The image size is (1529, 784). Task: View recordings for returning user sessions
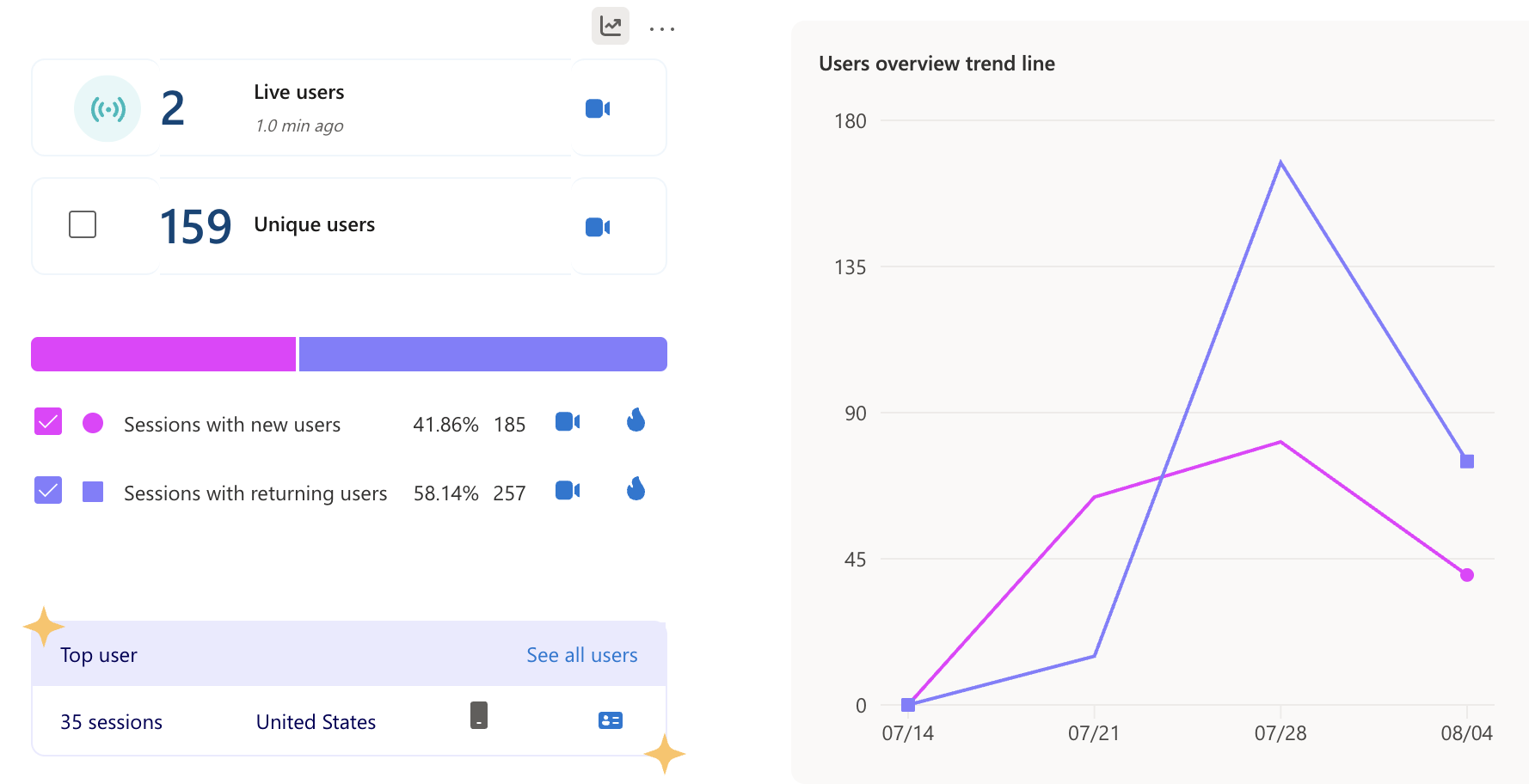click(x=568, y=490)
